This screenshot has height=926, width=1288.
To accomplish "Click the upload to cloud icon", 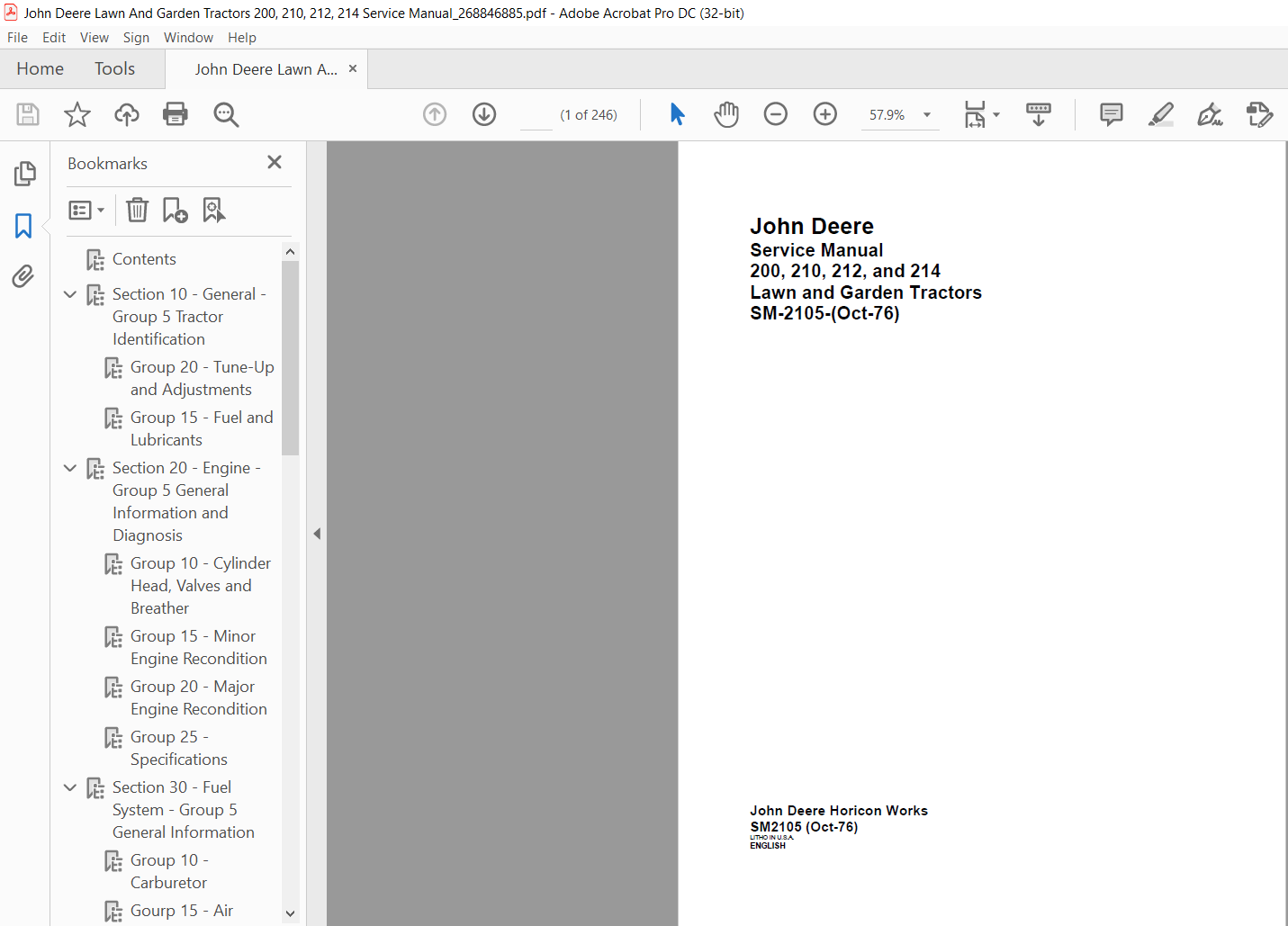I will click(x=127, y=114).
